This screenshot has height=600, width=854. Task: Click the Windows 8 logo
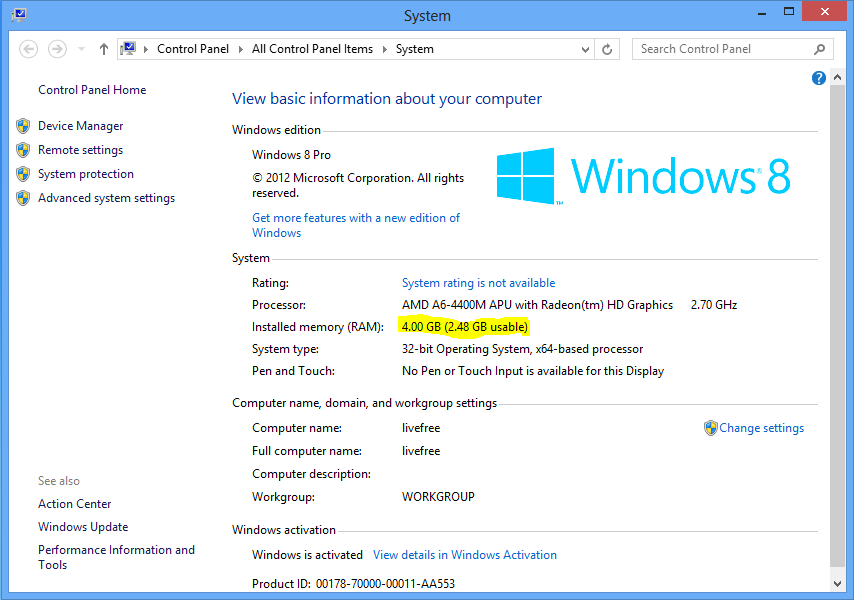(643, 176)
